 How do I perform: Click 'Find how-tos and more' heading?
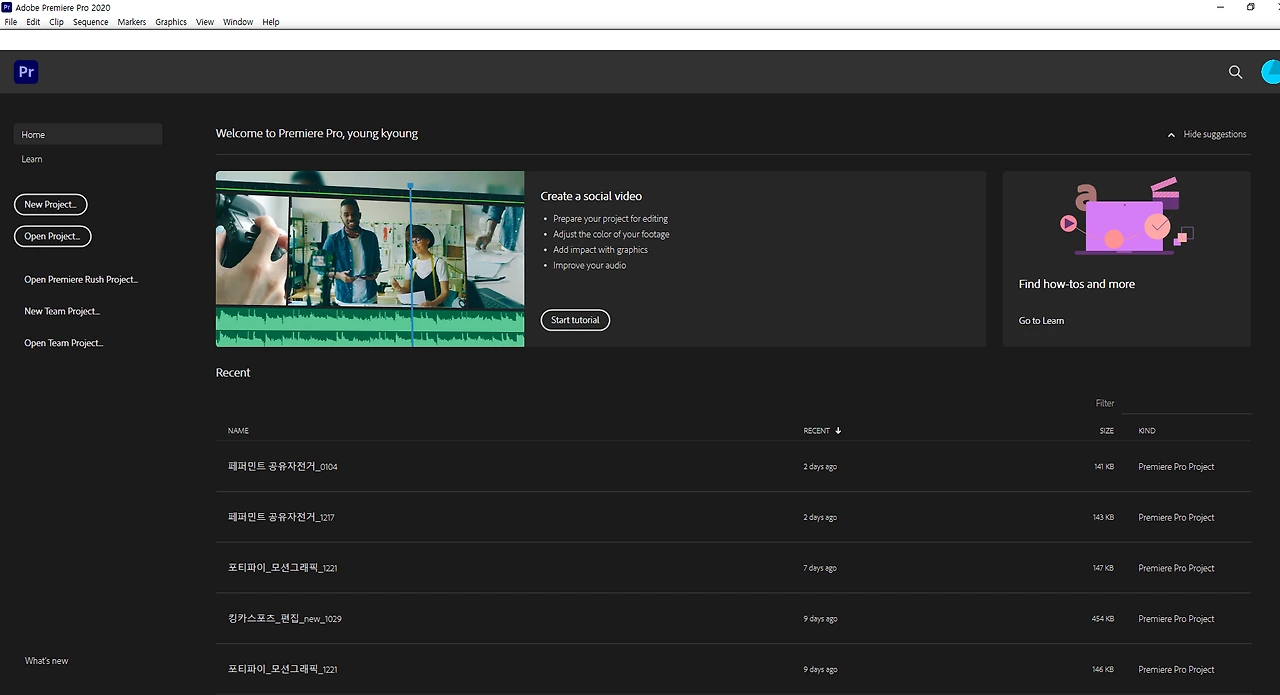1077,284
